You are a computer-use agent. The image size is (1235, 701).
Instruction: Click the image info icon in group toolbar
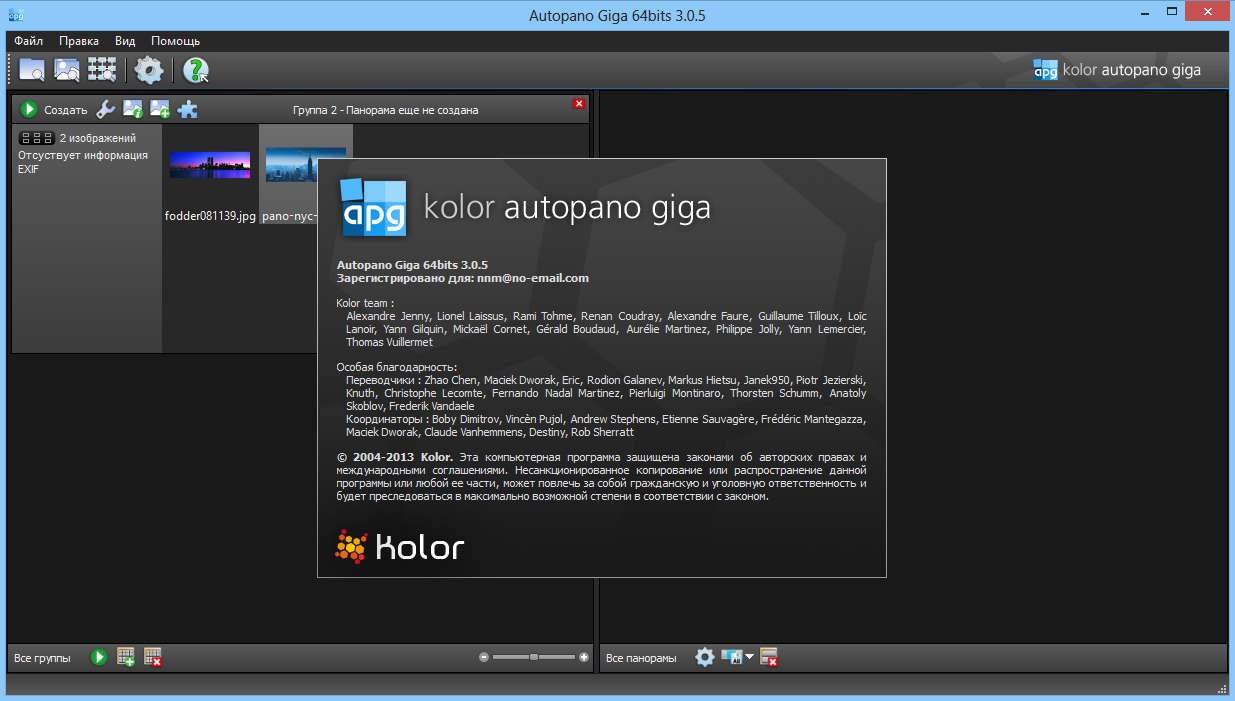point(133,109)
